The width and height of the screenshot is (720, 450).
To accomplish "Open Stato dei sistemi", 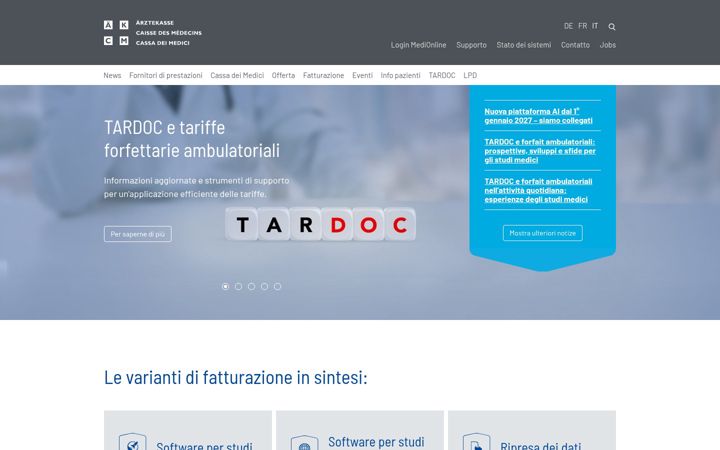I will point(523,45).
